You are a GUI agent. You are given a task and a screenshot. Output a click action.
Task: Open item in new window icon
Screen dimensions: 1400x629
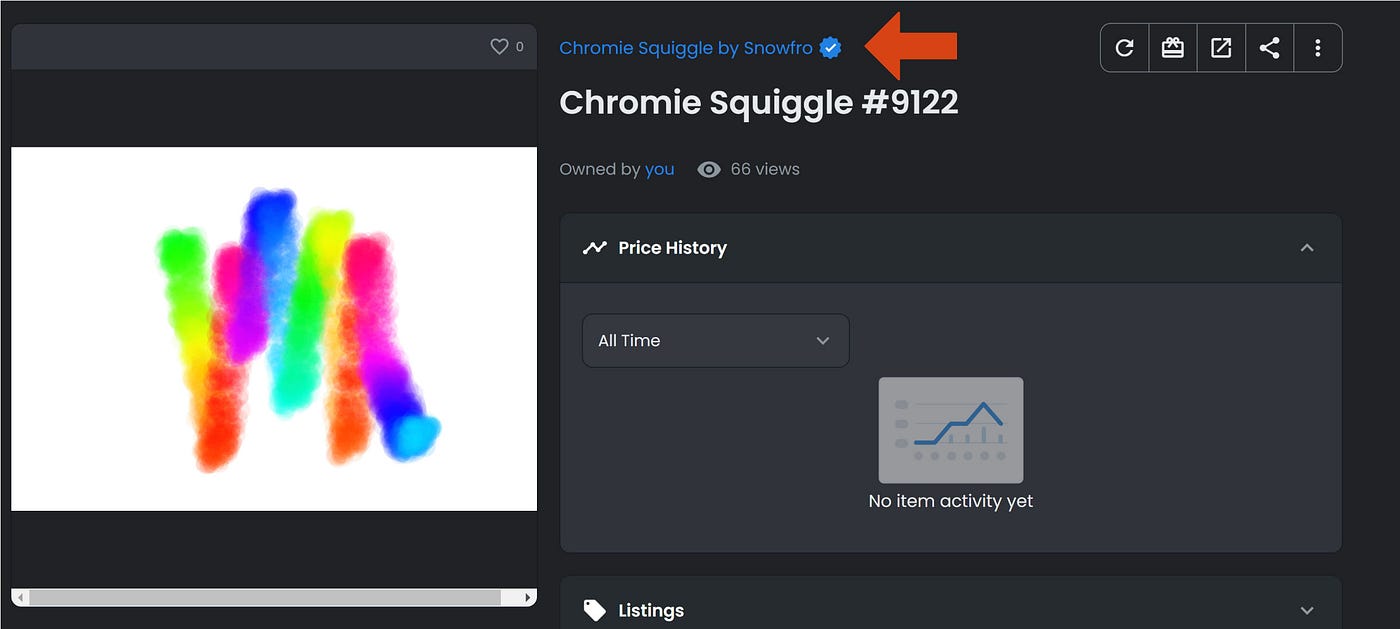(x=1221, y=48)
